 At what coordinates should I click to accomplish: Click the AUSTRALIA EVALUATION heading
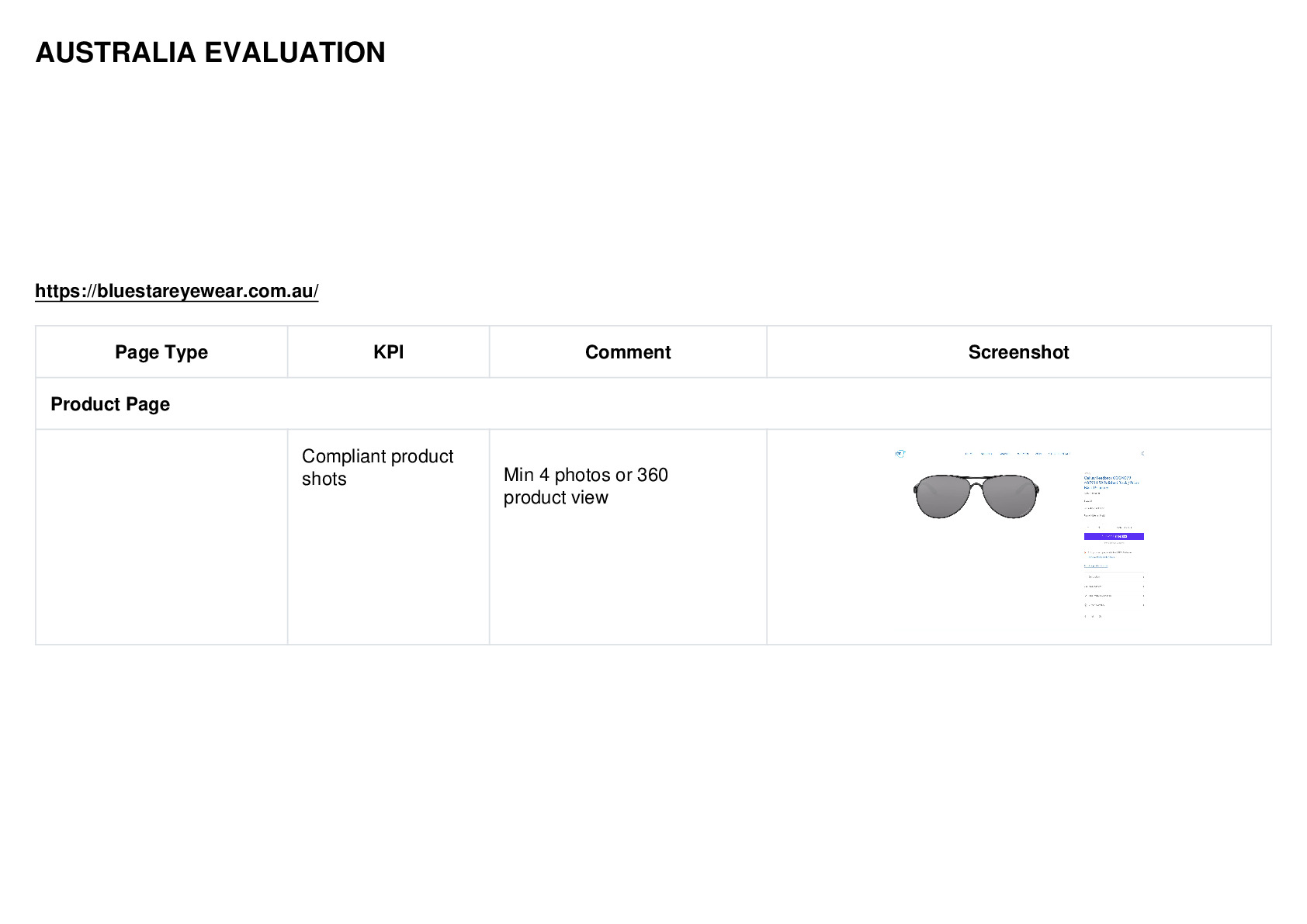click(210, 53)
